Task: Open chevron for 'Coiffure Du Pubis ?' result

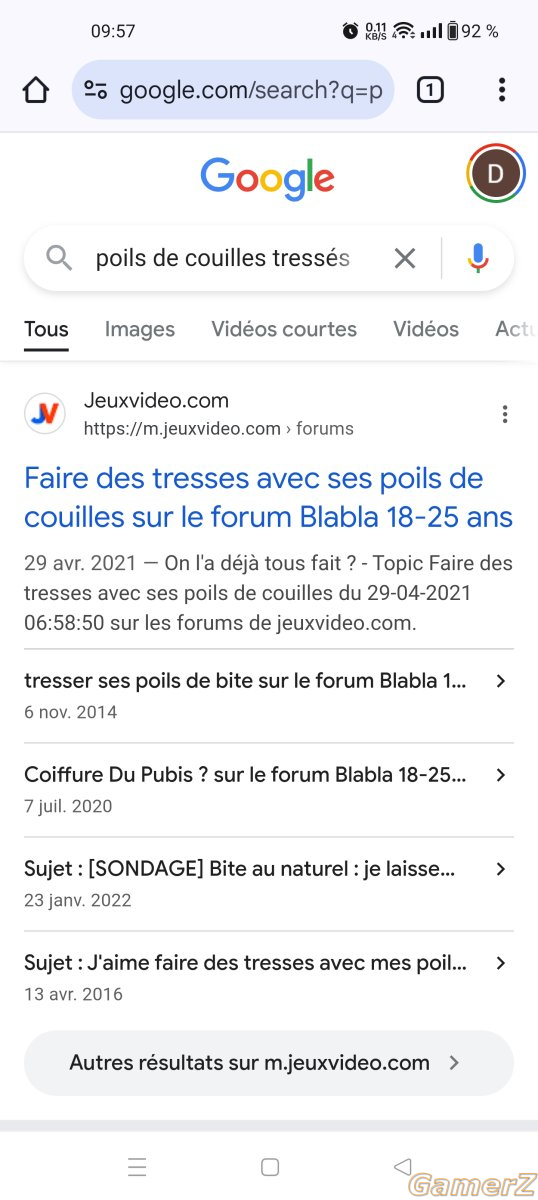Action: pos(501,775)
